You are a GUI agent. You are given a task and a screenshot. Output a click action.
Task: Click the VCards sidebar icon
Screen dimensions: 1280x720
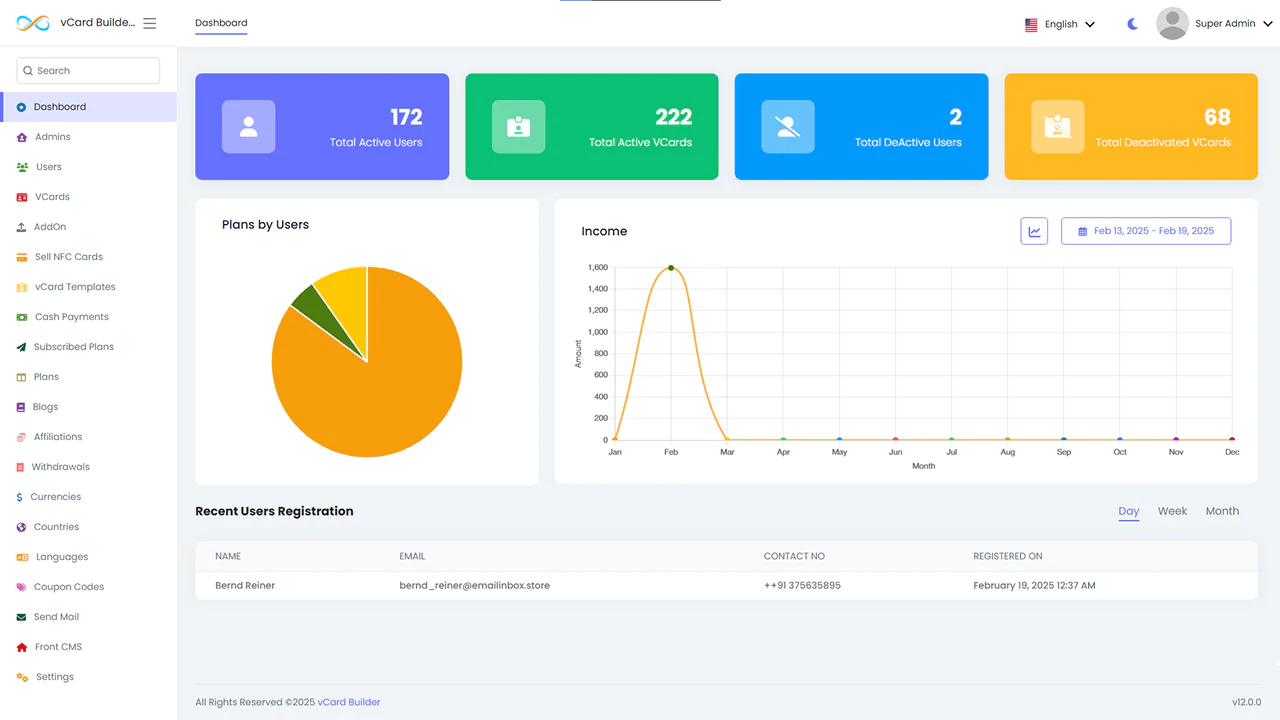point(22,197)
